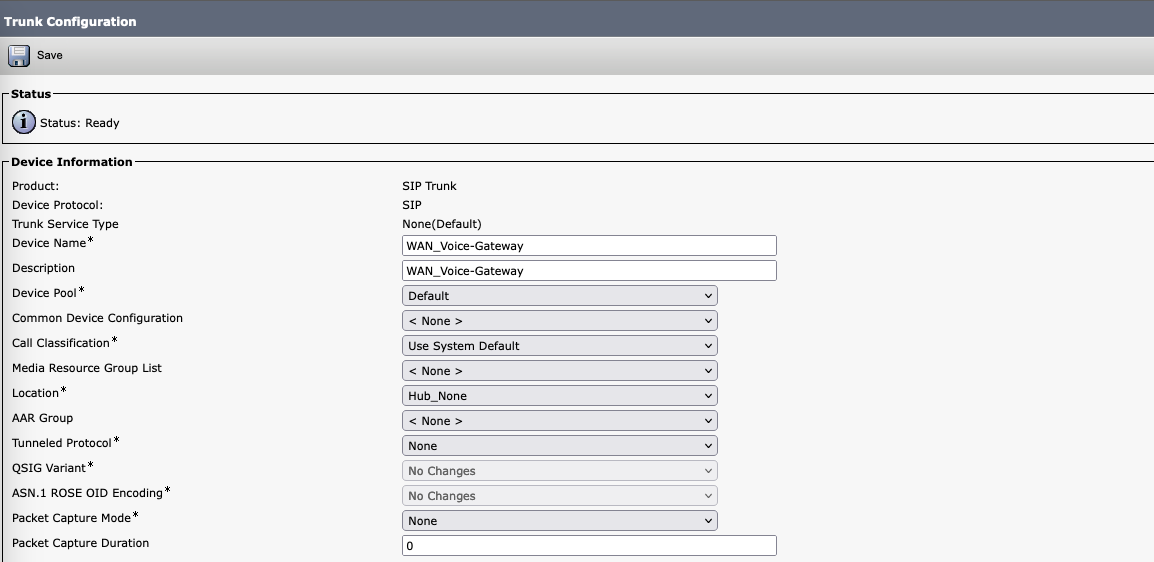Click the SIP Trunk product value
This screenshot has height=562, width=1154.
point(429,186)
